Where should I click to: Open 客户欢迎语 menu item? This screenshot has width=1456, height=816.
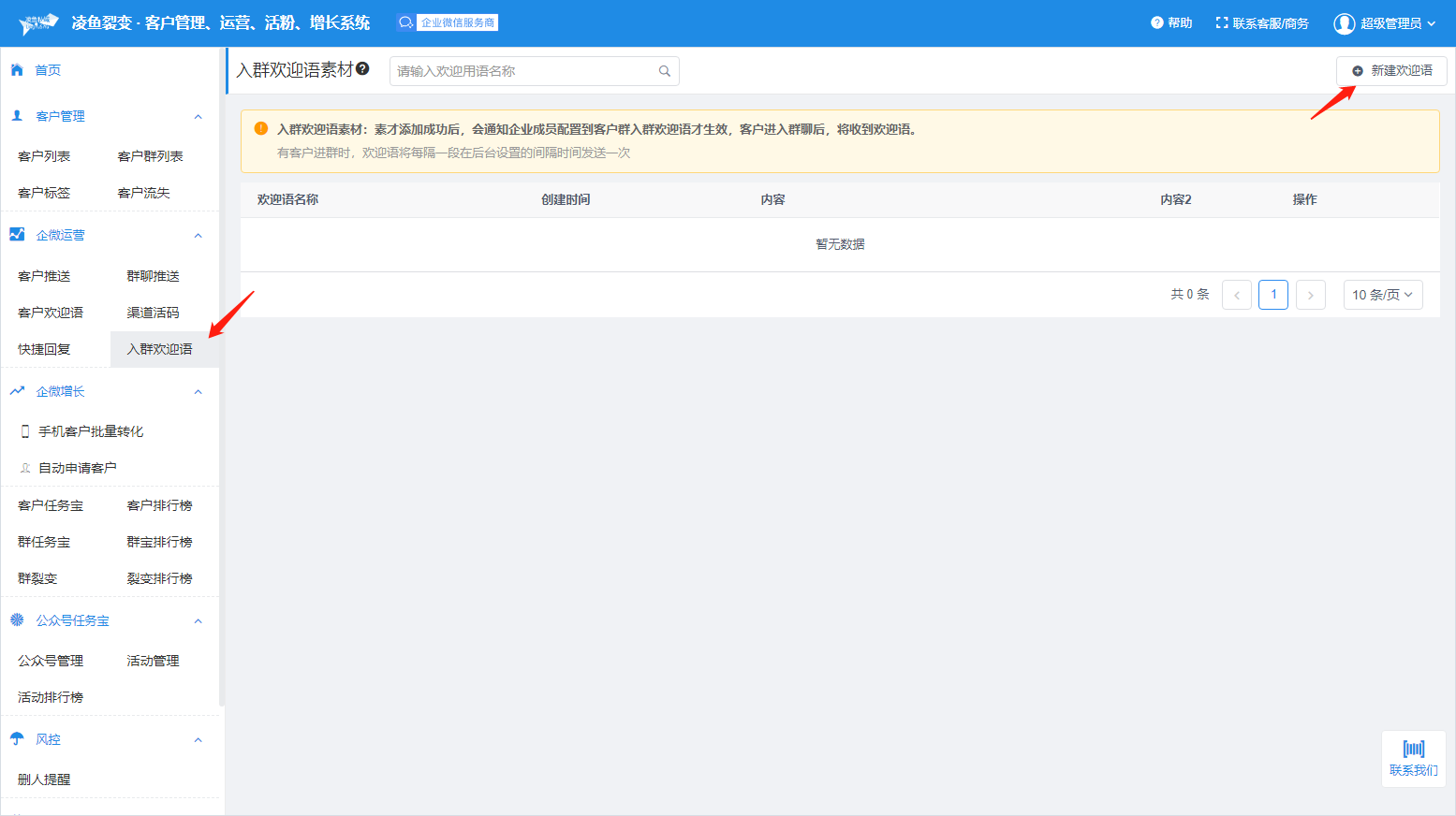[x=51, y=313]
